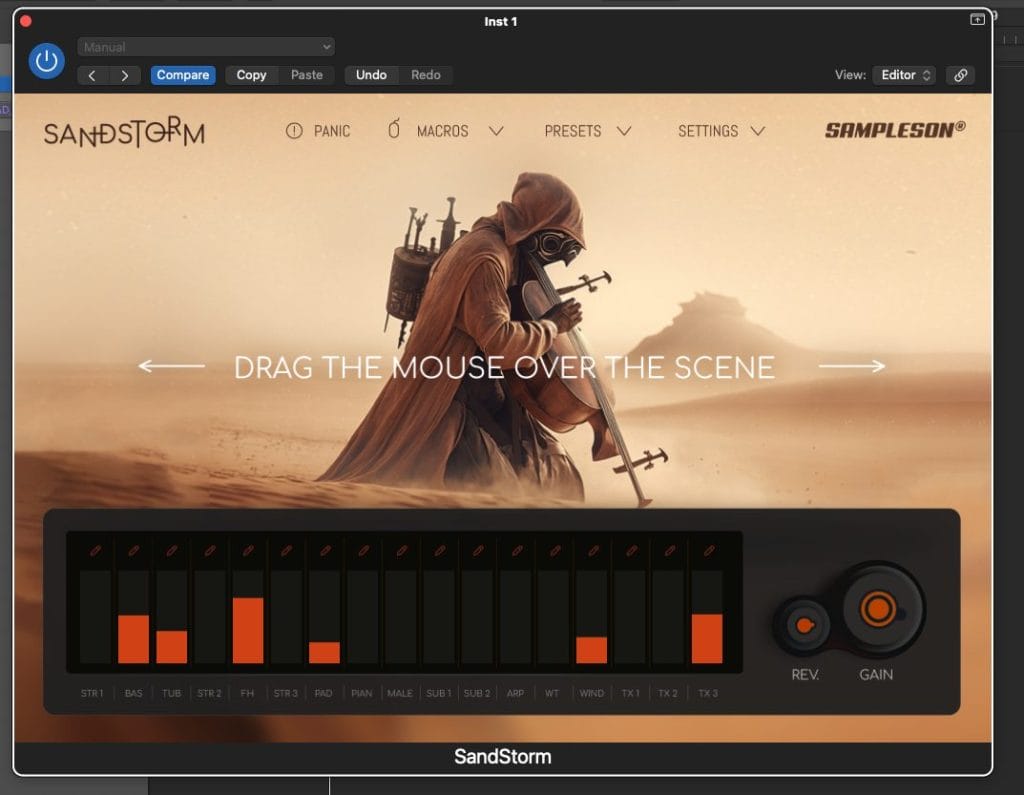Click the empty STR 2 level bar

click(210, 617)
